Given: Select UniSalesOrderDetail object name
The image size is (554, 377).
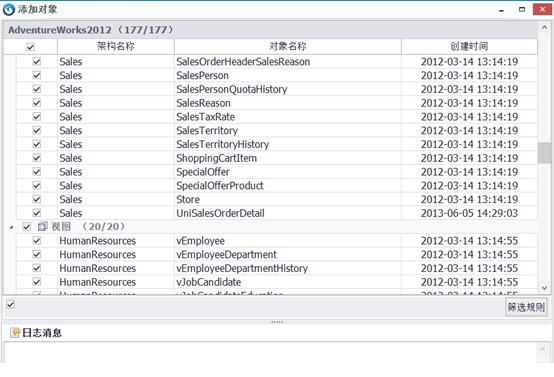Looking at the screenshot, I should point(220,213).
